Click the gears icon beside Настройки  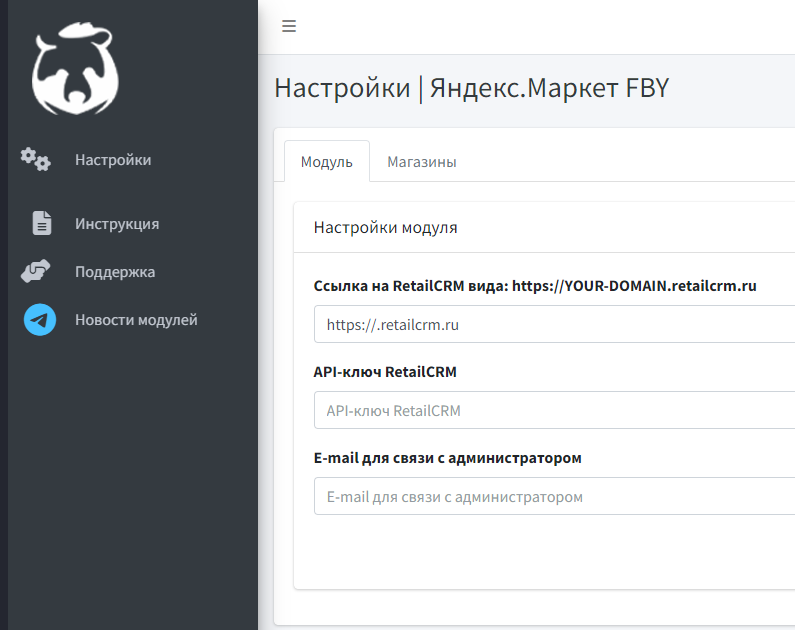pyautogui.click(x=35, y=159)
